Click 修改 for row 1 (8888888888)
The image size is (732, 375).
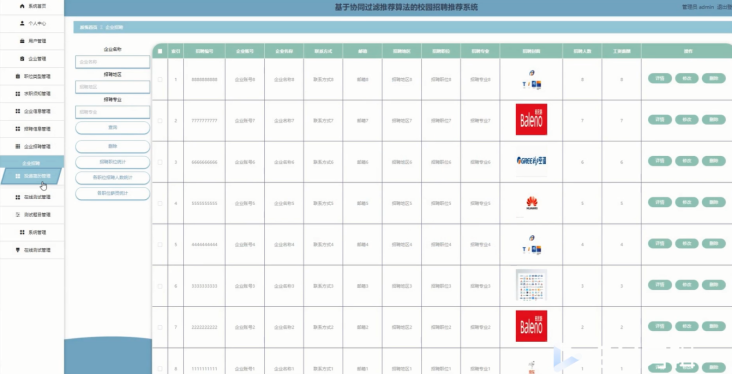pos(687,78)
